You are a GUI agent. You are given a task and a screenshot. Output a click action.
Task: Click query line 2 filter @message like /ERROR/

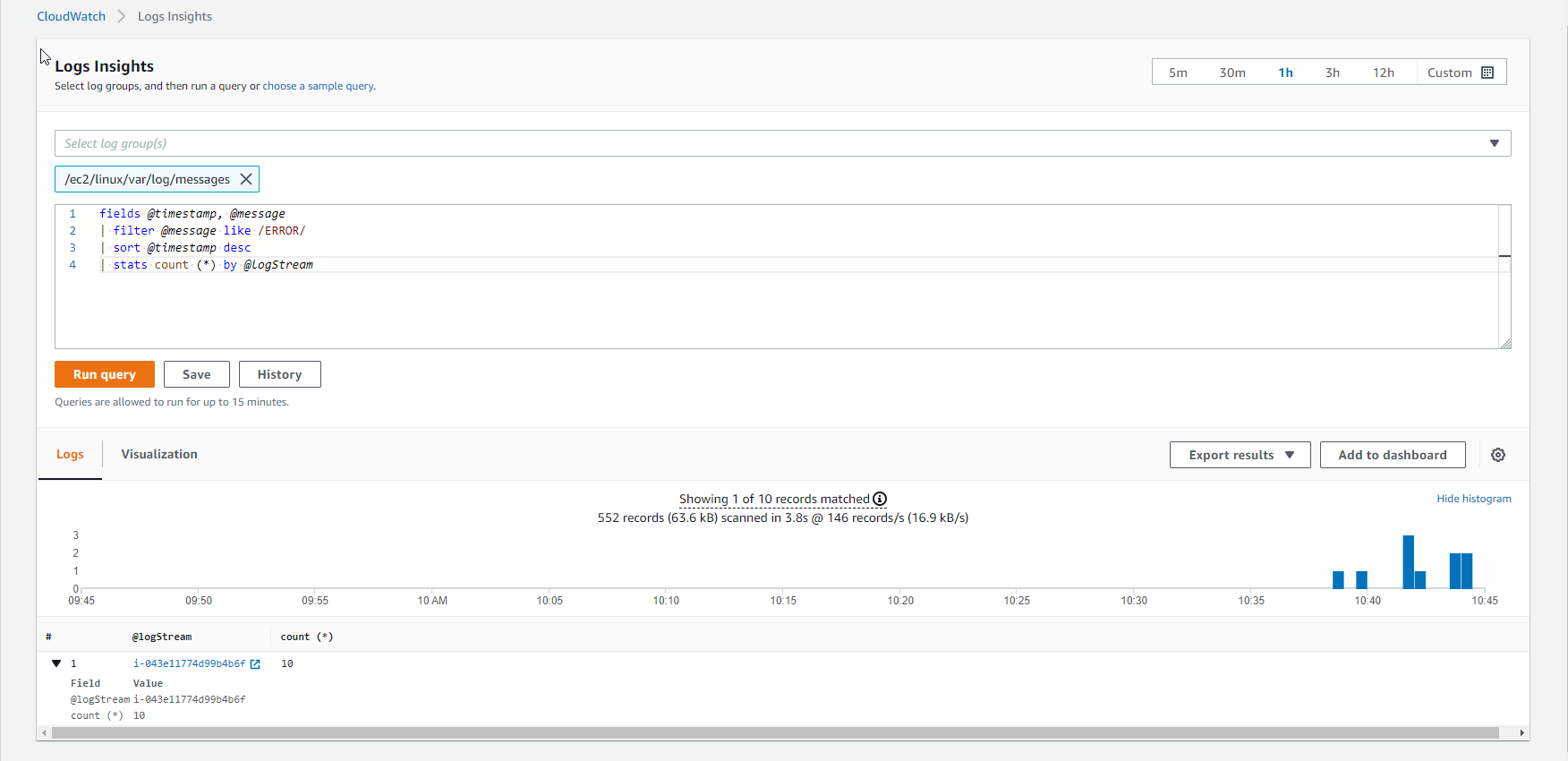pos(202,230)
